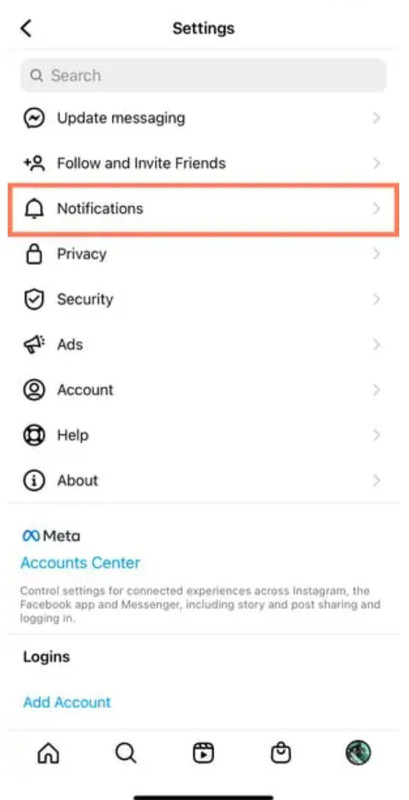Viewport: 409px width, 800px height.
Task: Expand the About row chevron
Action: tap(376, 481)
